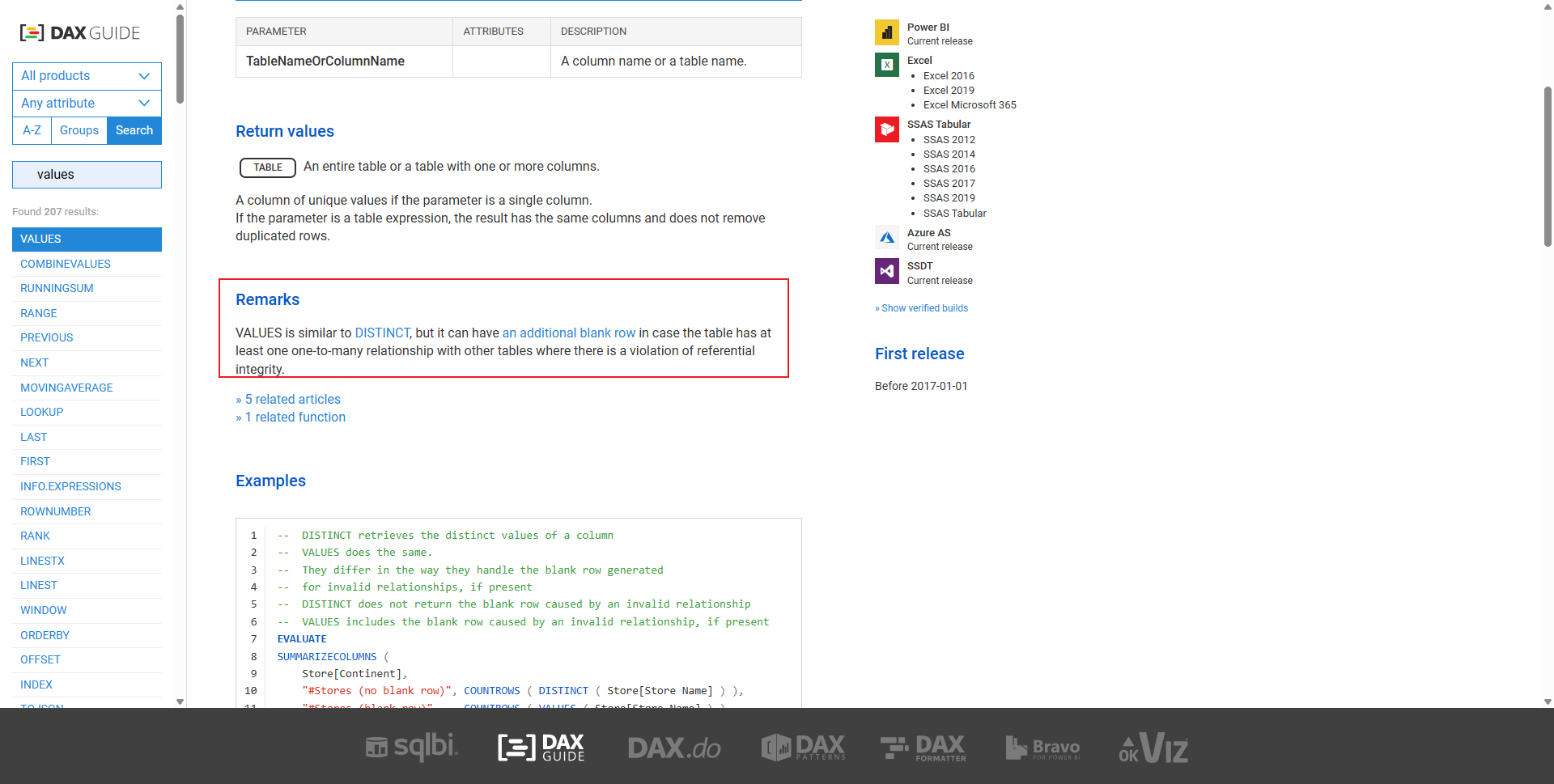Screen dimensions: 1554x784
Task: Select COMBINEVALUES in search results
Action: (x=87, y=265)
